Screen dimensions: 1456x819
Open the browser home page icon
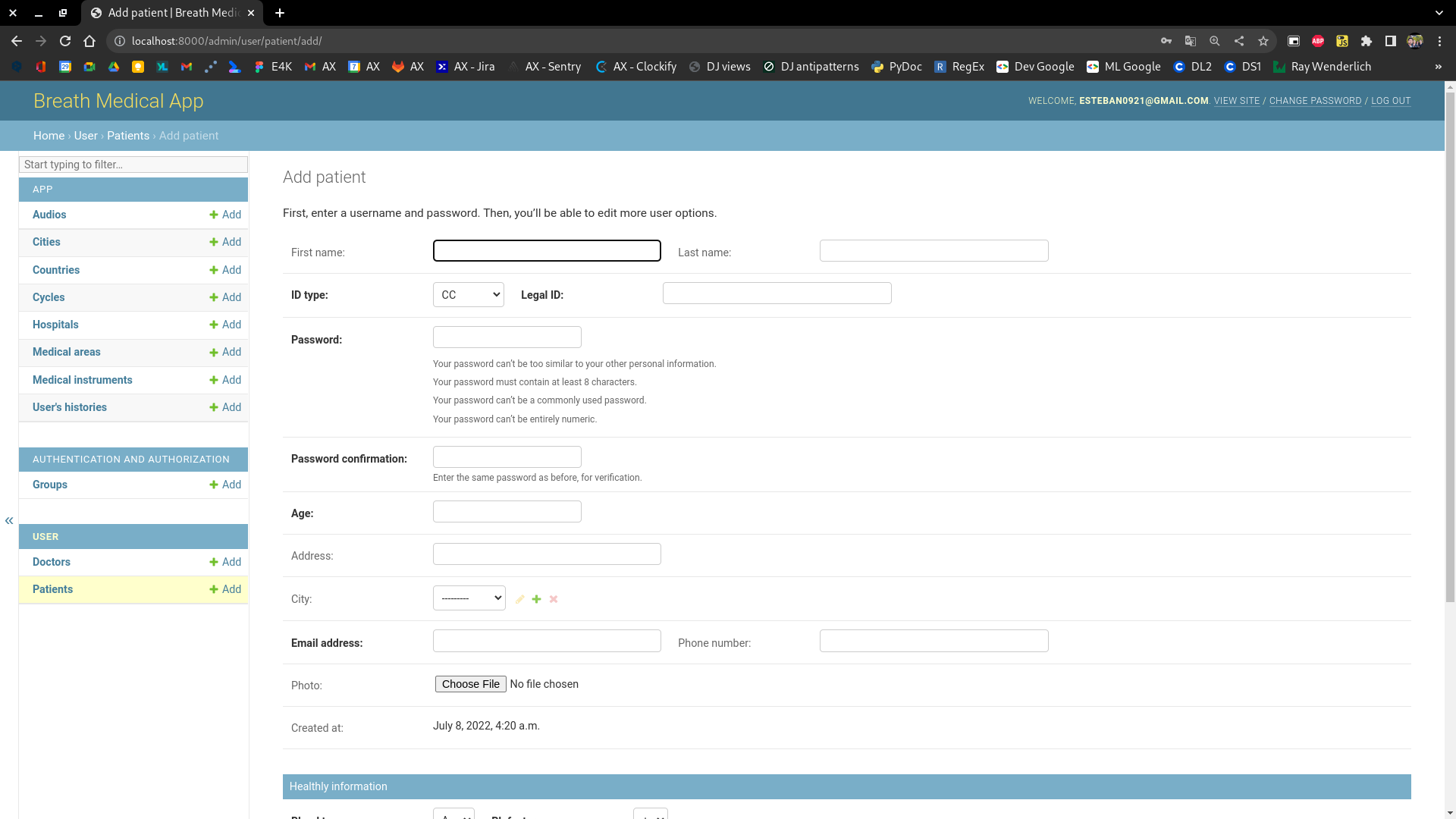[89, 41]
